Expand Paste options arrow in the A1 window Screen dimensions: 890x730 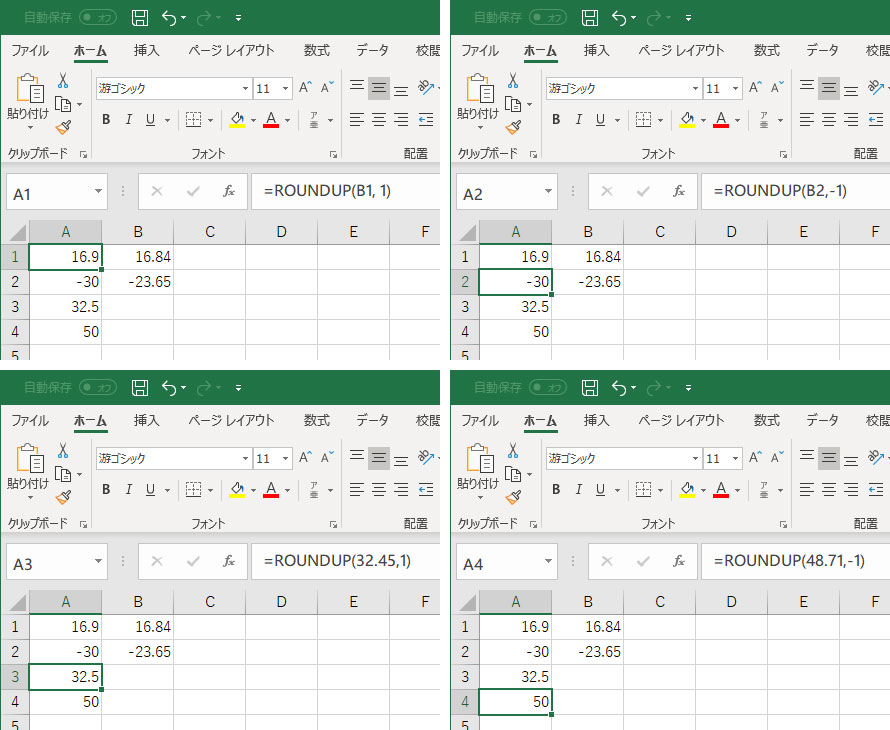30,129
